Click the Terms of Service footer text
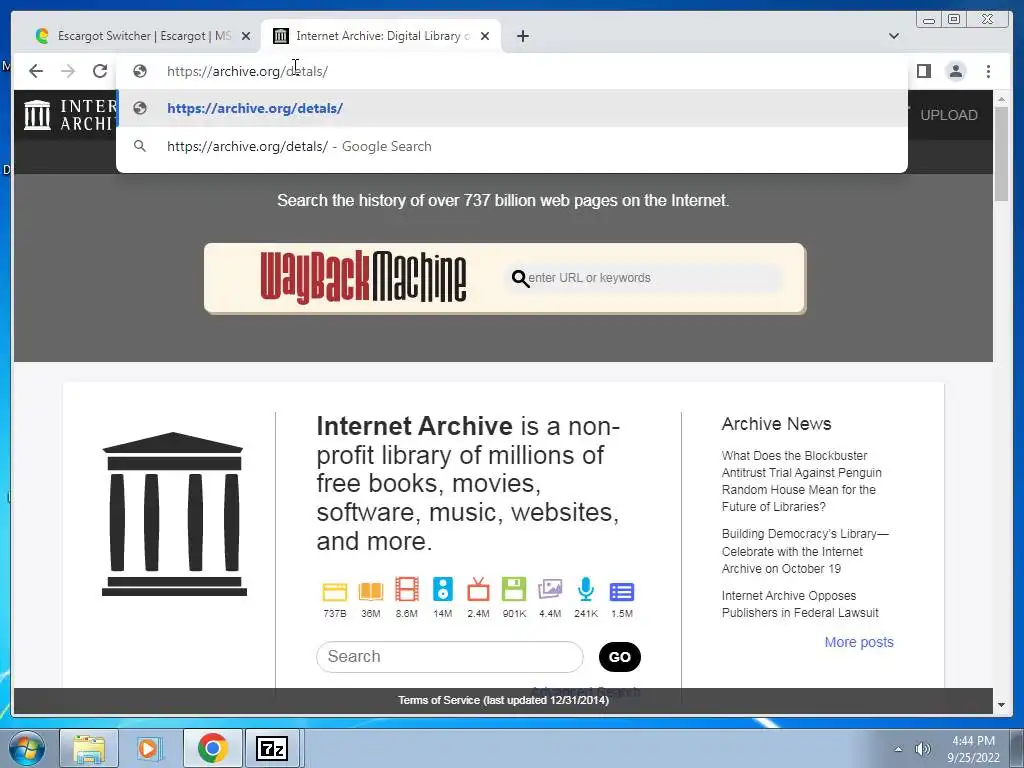The image size is (1024, 768). coord(503,700)
